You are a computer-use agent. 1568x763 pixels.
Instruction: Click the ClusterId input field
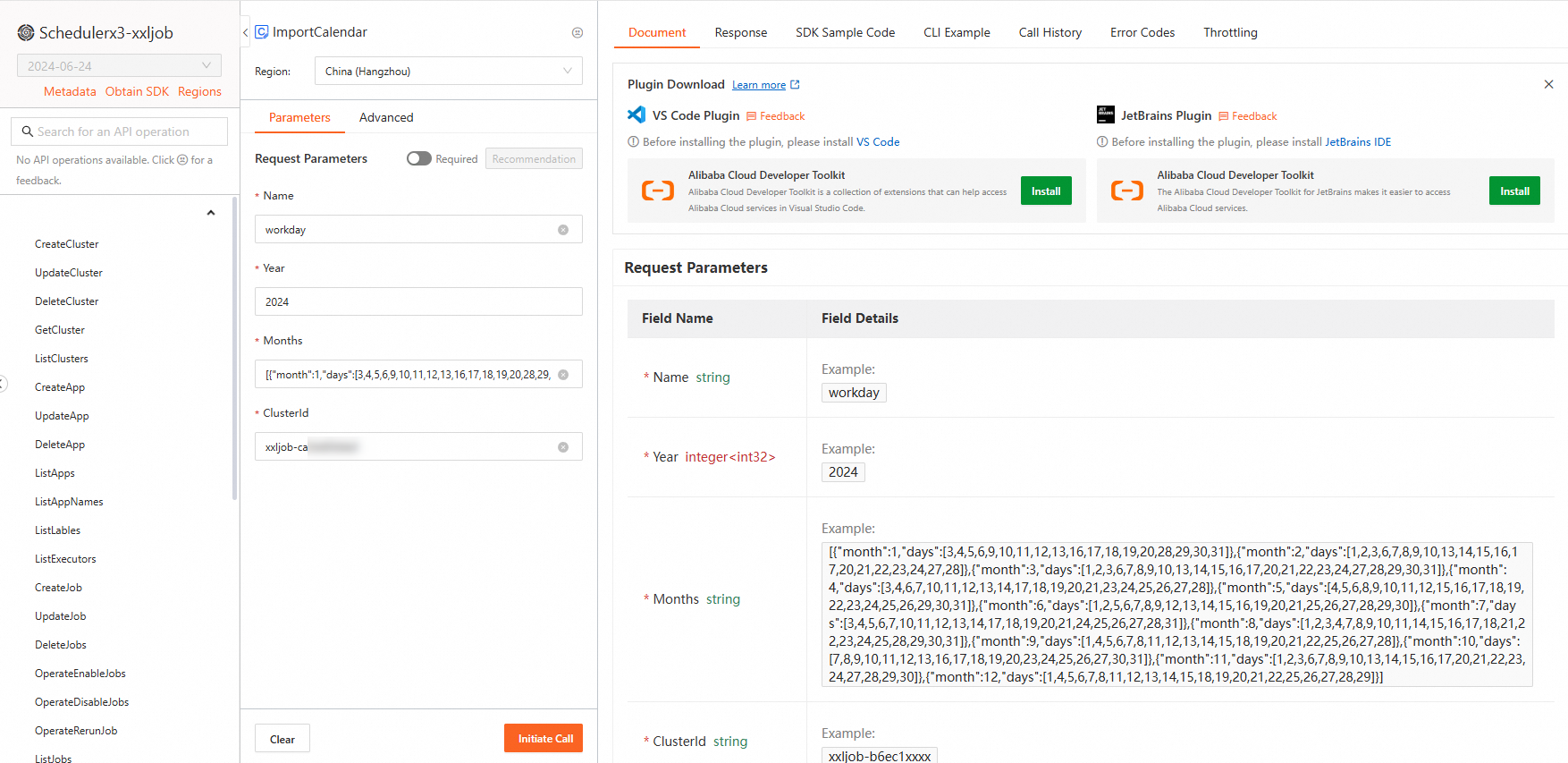(418, 446)
